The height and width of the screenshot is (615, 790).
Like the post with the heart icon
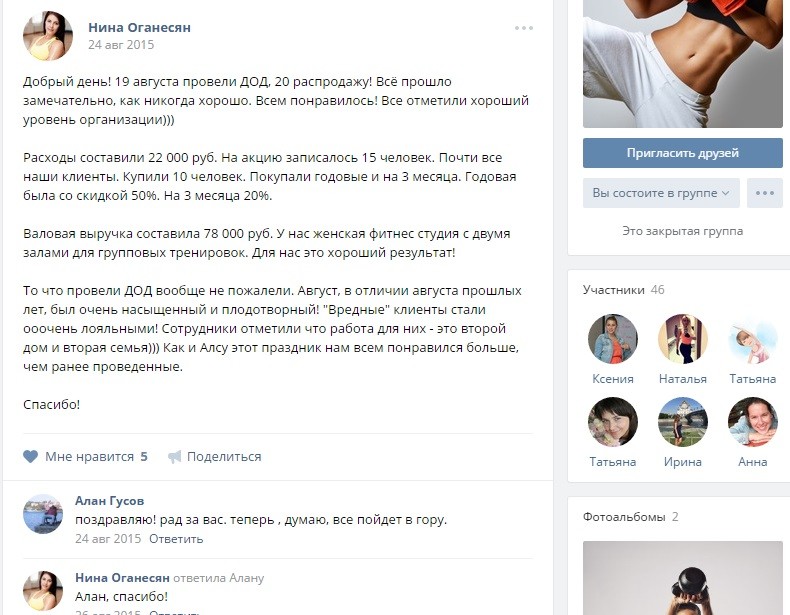coord(31,456)
